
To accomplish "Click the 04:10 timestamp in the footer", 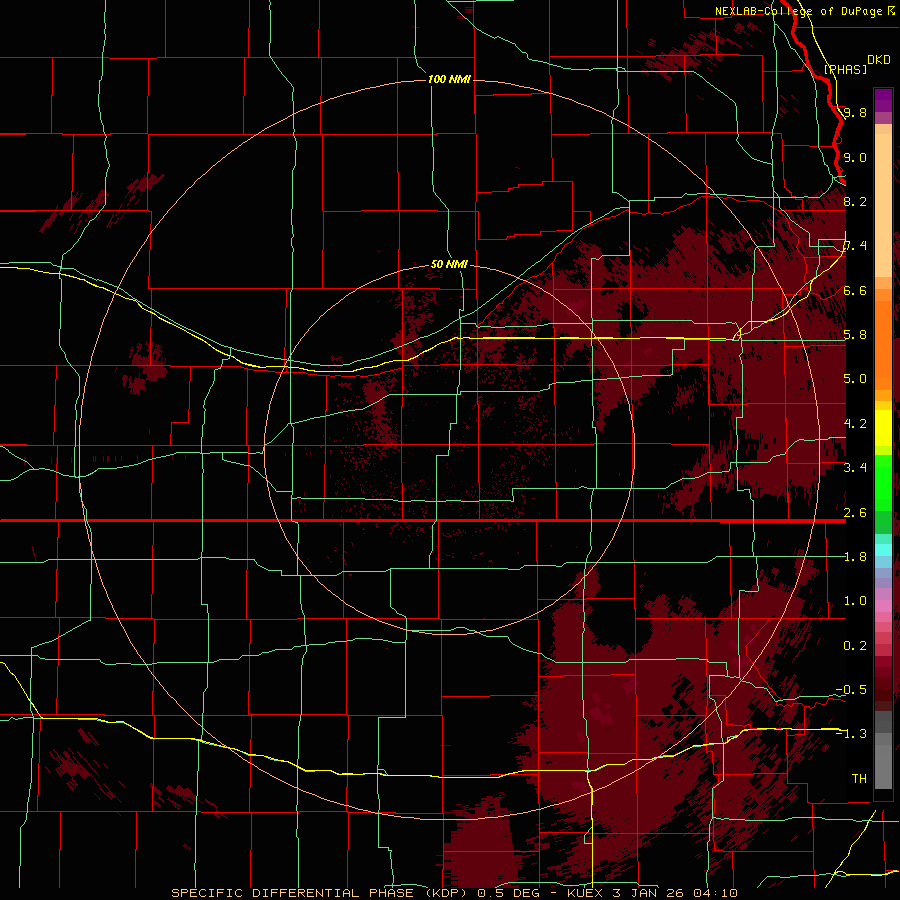I will click(714, 893).
